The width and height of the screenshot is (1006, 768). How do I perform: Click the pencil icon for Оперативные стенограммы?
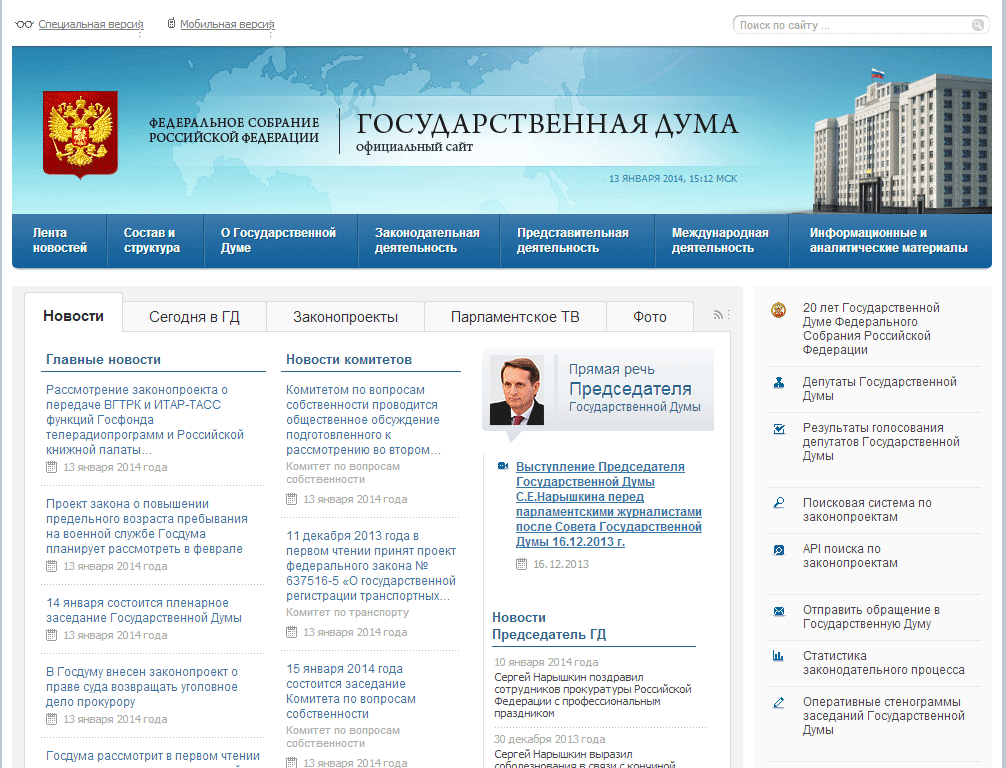779,703
